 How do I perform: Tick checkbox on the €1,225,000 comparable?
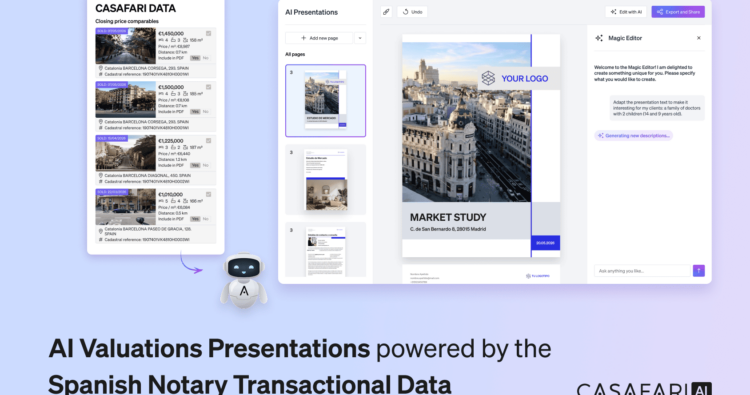[x=209, y=141]
